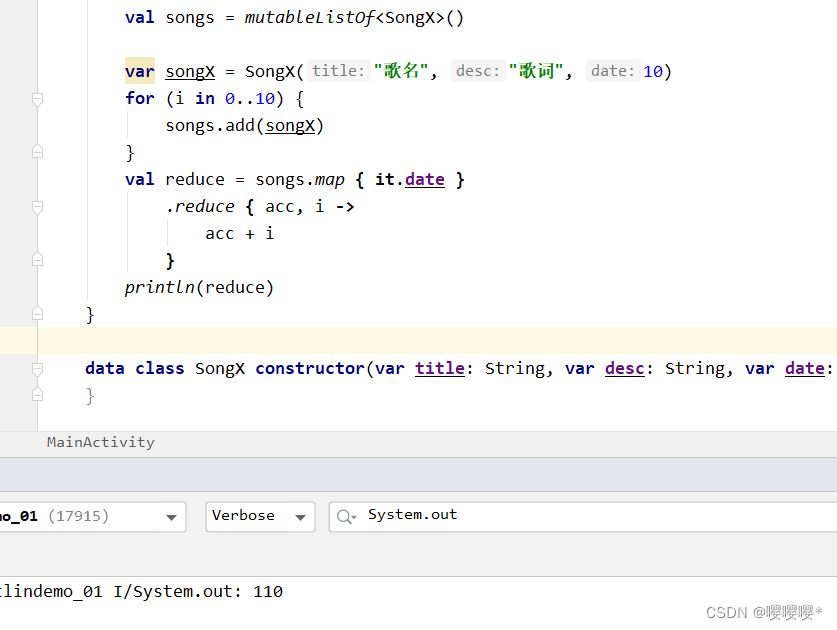Click the title: parameter hint
Image resolution: width=837 pixels, height=630 pixels.
pyautogui.click(x=338, y=71)
